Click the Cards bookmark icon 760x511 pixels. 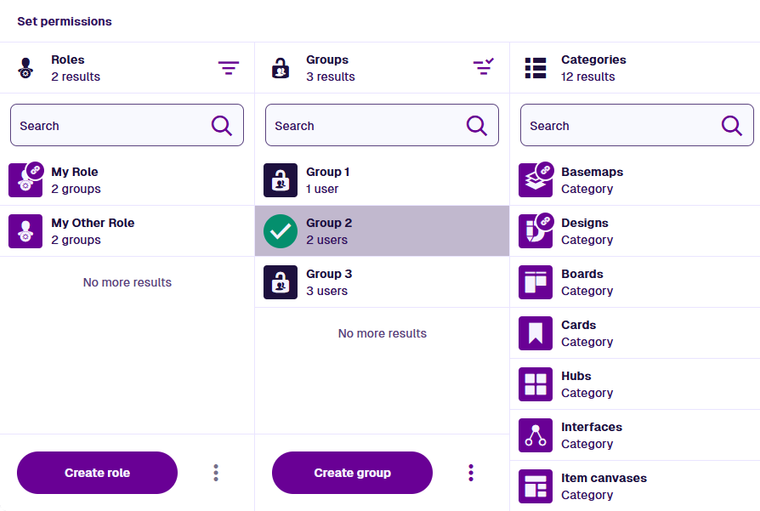pos(535,333)
